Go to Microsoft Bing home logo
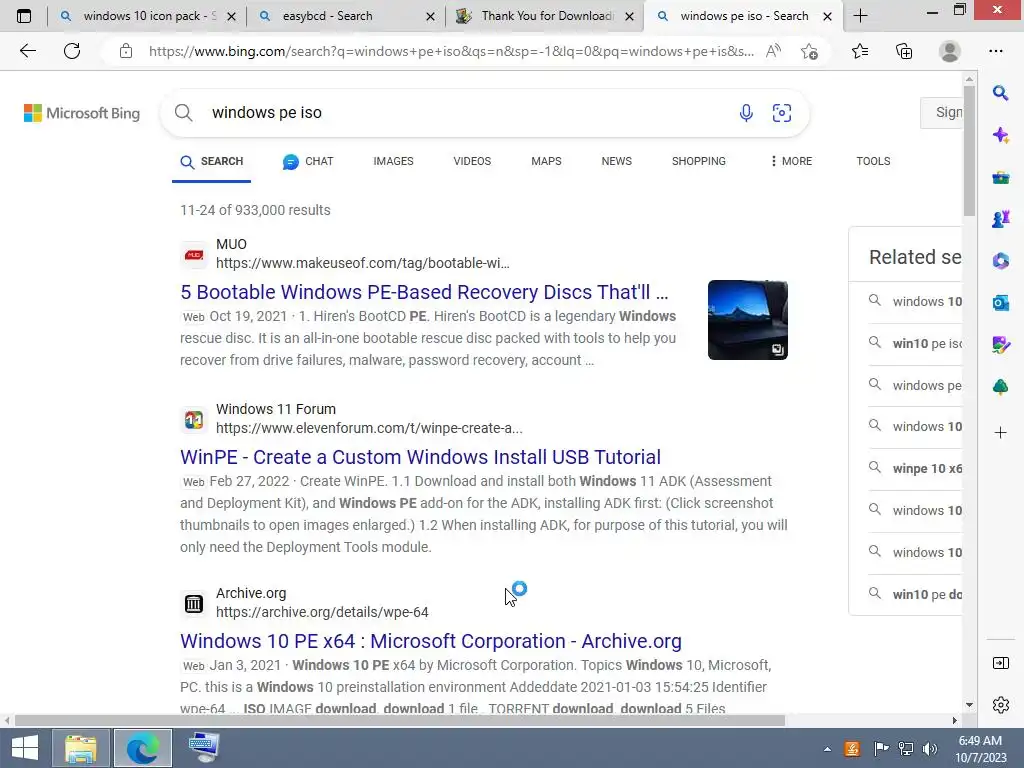1024x768 pixels. [x=82, y=113]
